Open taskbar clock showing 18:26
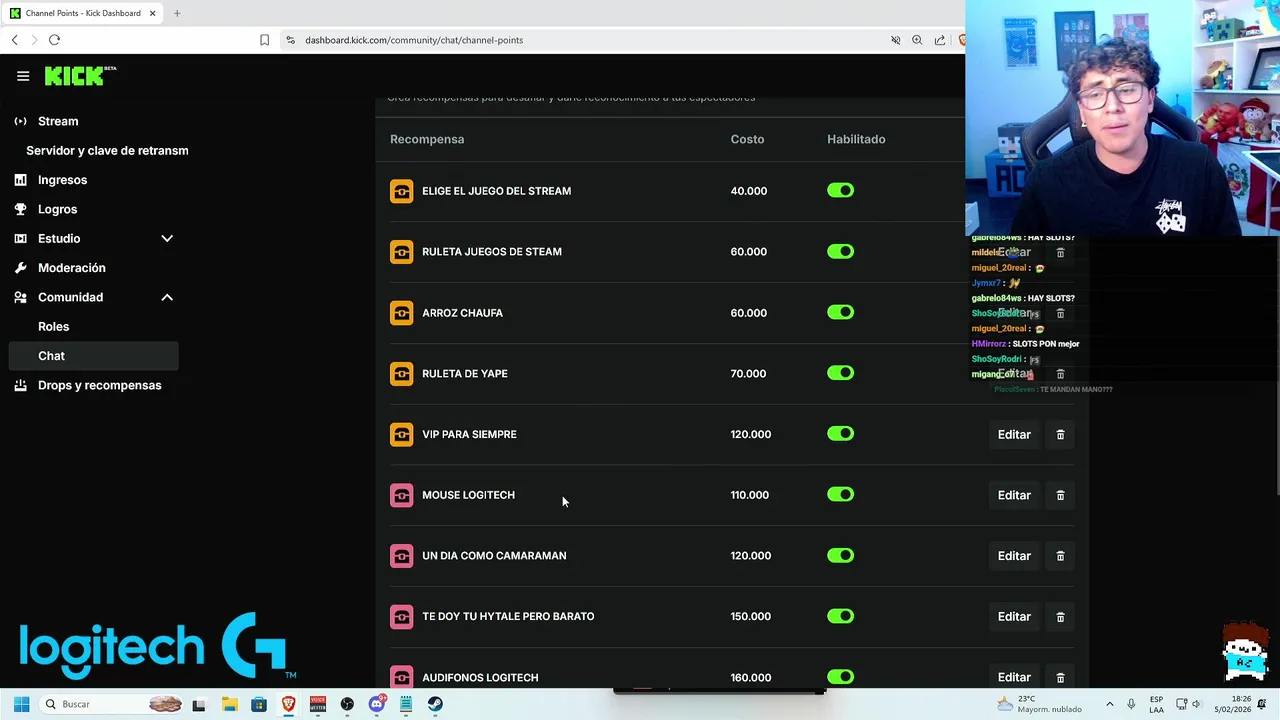The height and width of the screenshot is (720, 1280). [x=1233, y=704]
